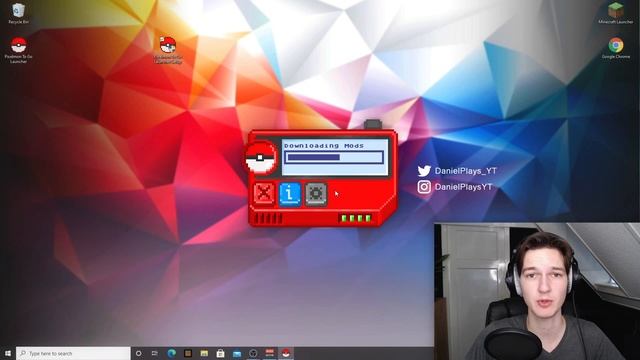The width and height of the screenshot is (640, 360).
Task: Select the Google Chrome desktop icon
Action: point(616,48)
